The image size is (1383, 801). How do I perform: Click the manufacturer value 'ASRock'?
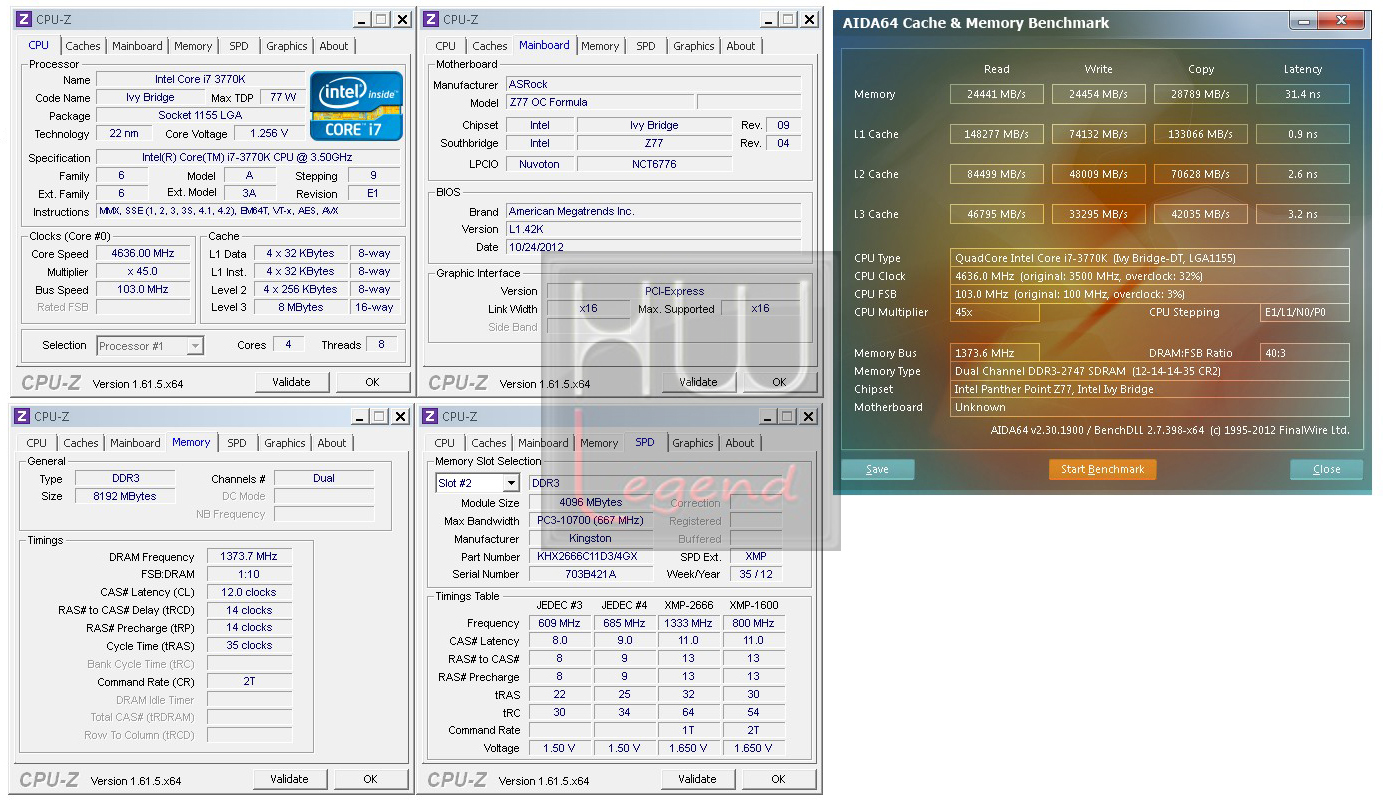(x=653, y=84)
